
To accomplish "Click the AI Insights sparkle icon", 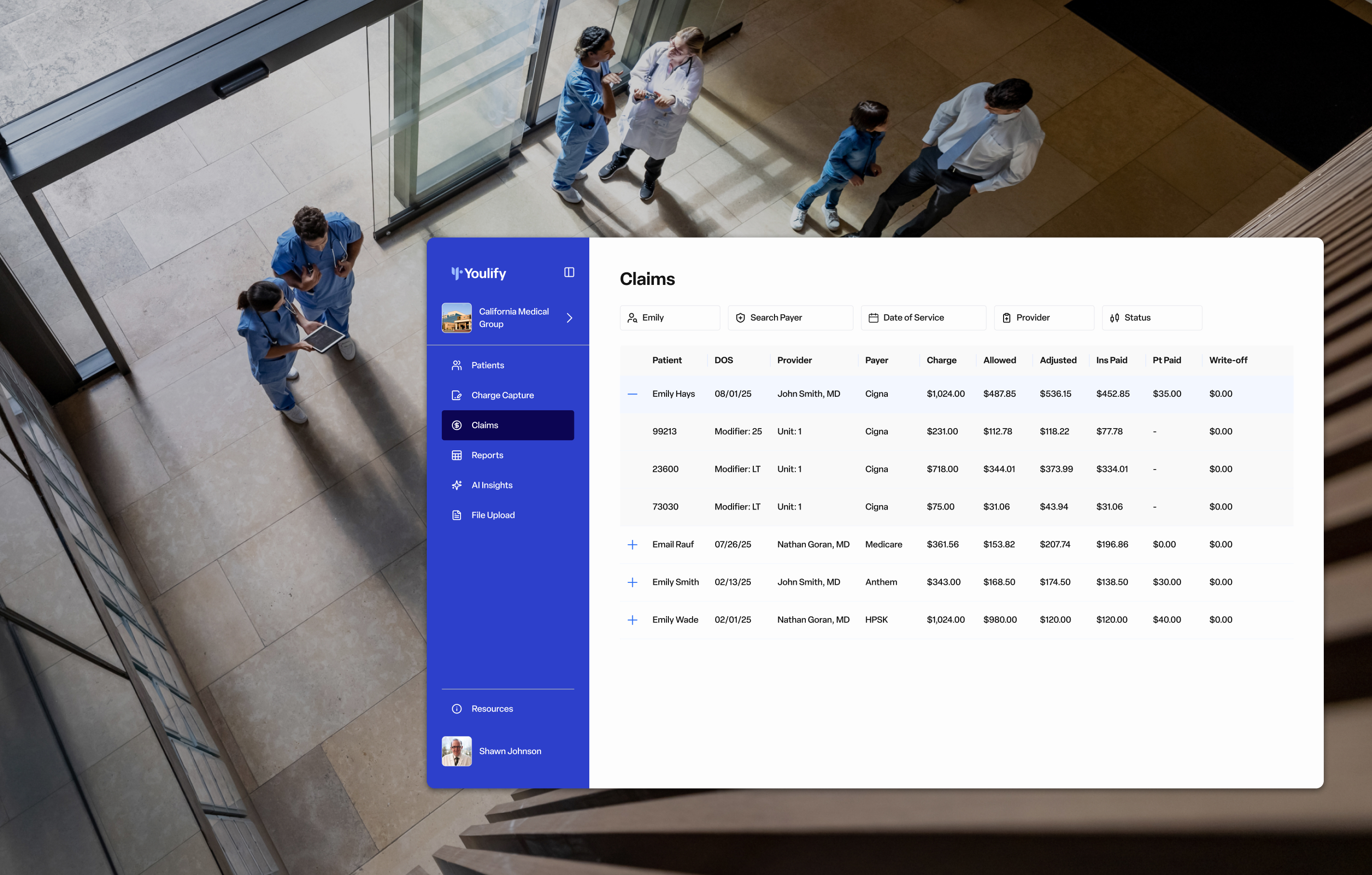I will pyautogui.click(x=456, y=485).
